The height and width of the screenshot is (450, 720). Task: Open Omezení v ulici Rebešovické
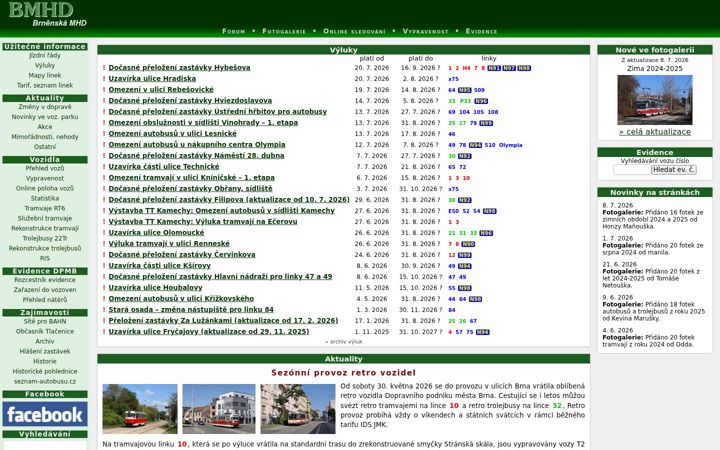tap(161, 90)
